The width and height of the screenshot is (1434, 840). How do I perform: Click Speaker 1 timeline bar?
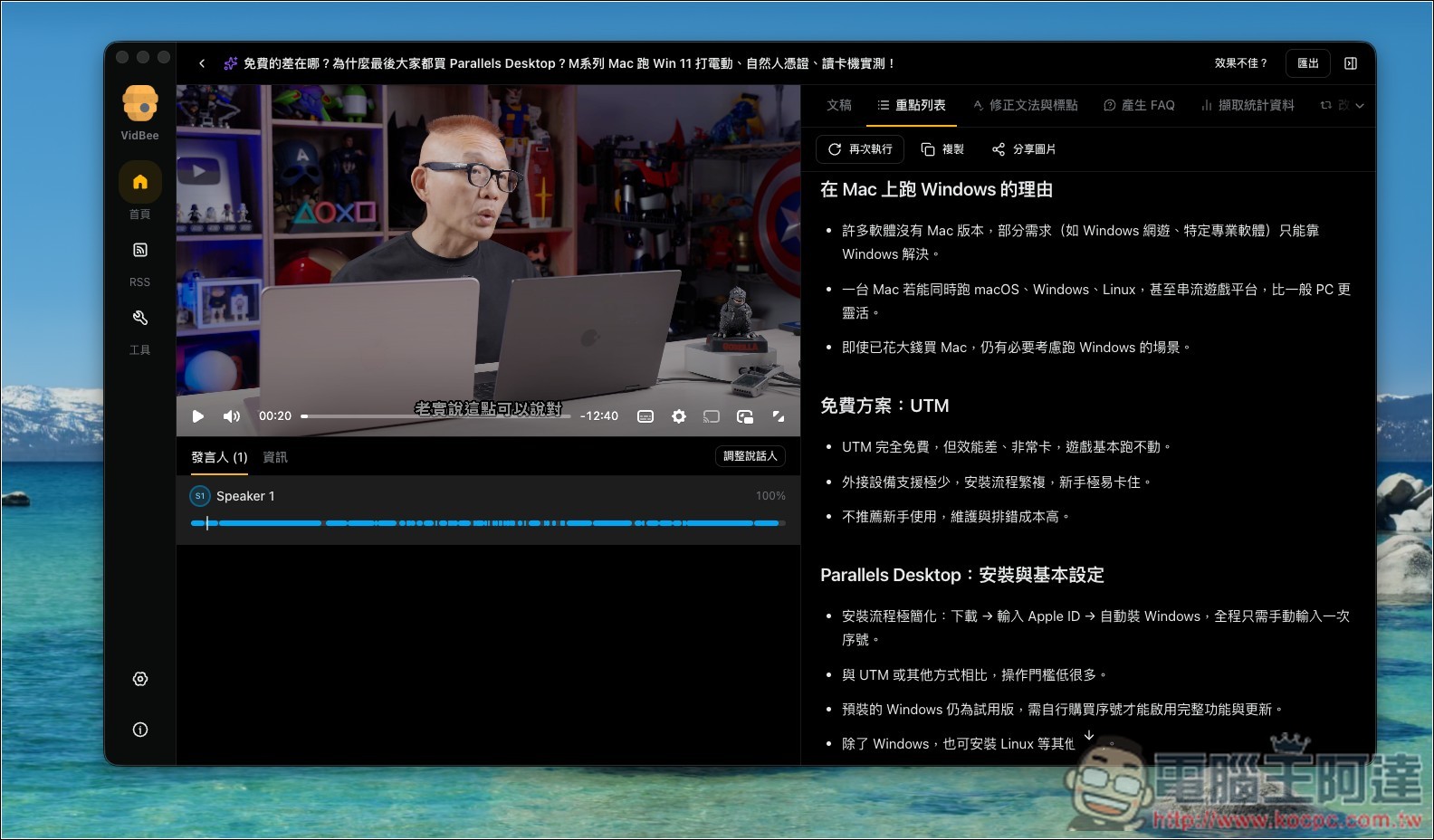click(x=488, y=523)
